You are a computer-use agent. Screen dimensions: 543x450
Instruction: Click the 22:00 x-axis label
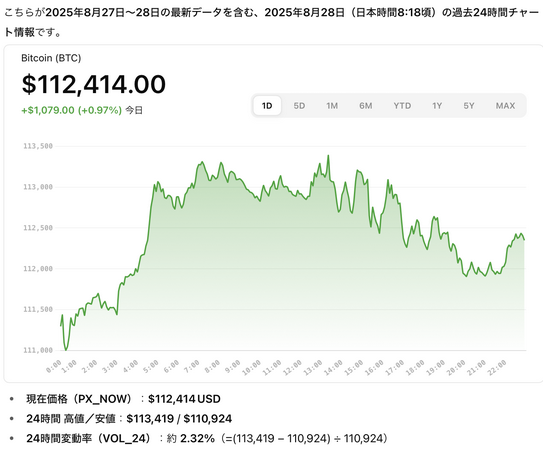pos(497,368)
